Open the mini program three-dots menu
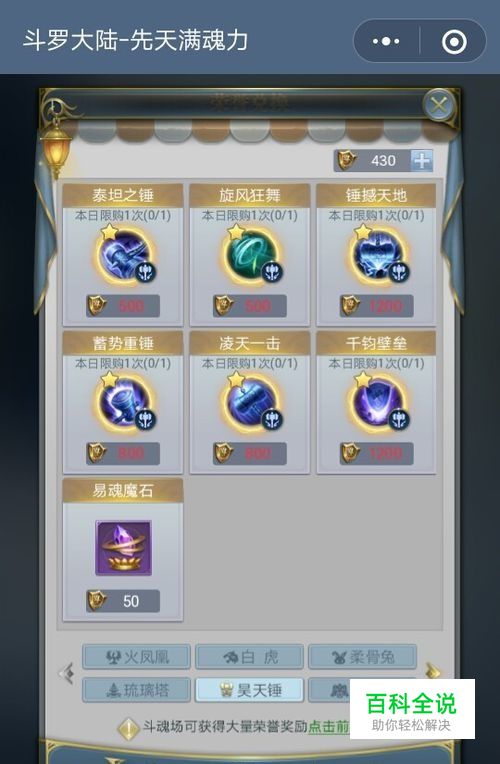Image resolution: width=500 pixels, height=764 pixels. (386, 41)
